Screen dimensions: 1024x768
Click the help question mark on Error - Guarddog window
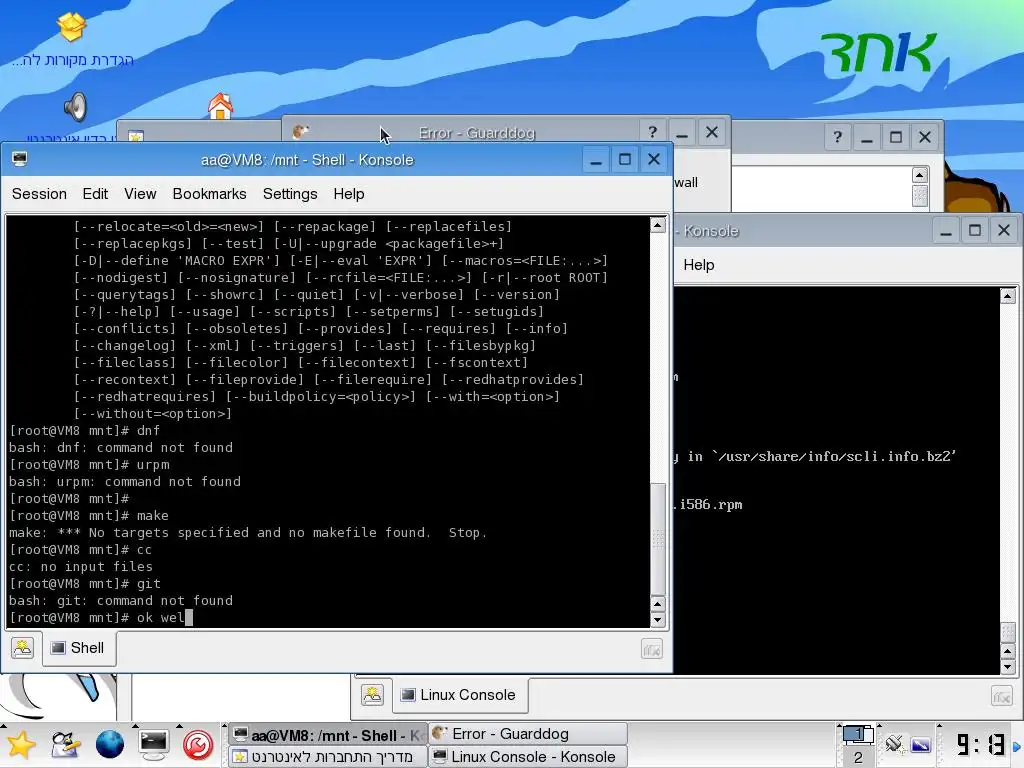(652, 133)
